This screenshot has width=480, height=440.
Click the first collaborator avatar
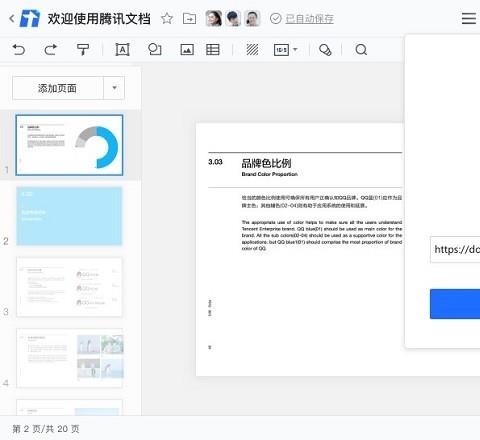coord(214,18)
